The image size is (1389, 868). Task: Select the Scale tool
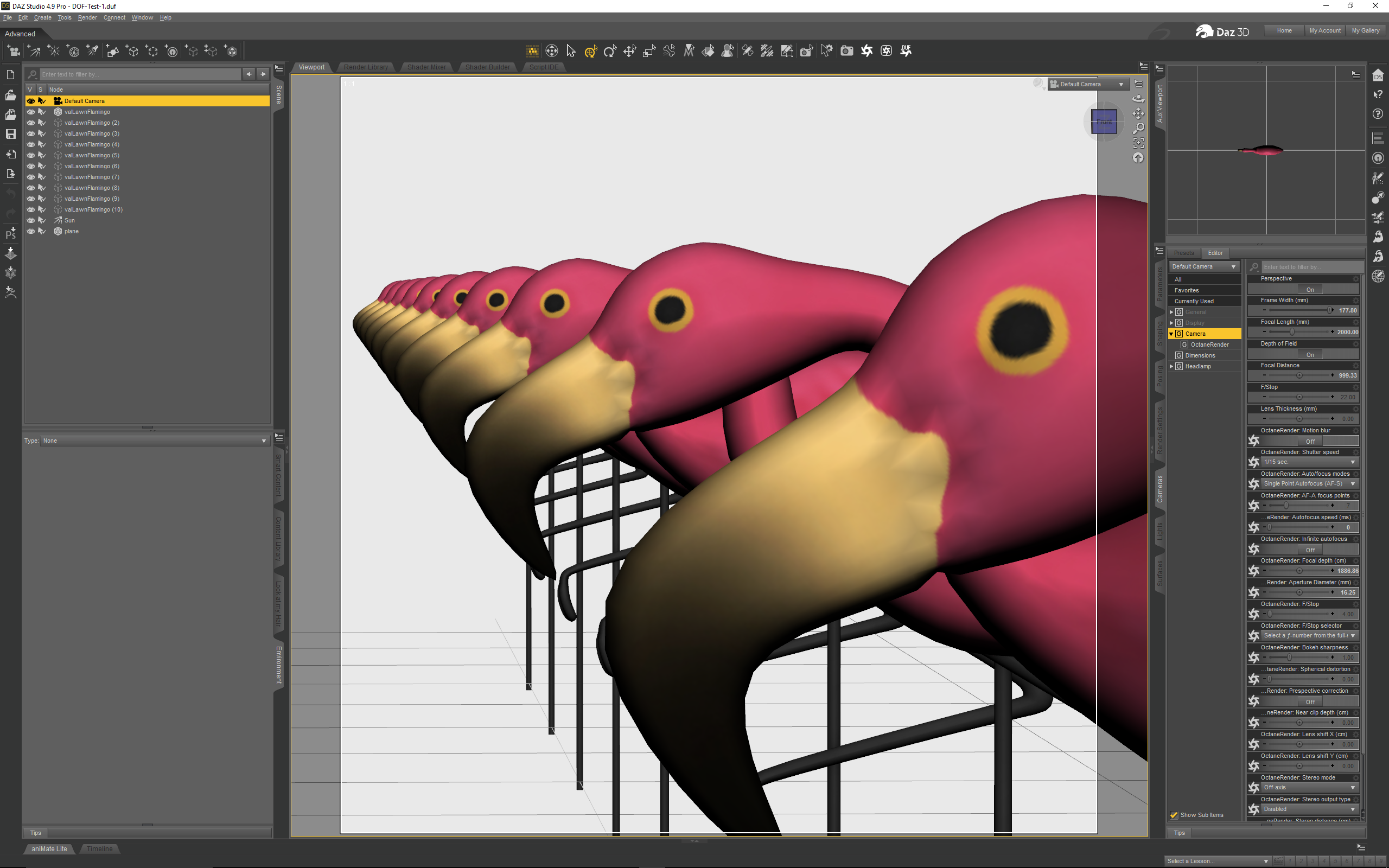pyautogui.click(x=649, y=51)
